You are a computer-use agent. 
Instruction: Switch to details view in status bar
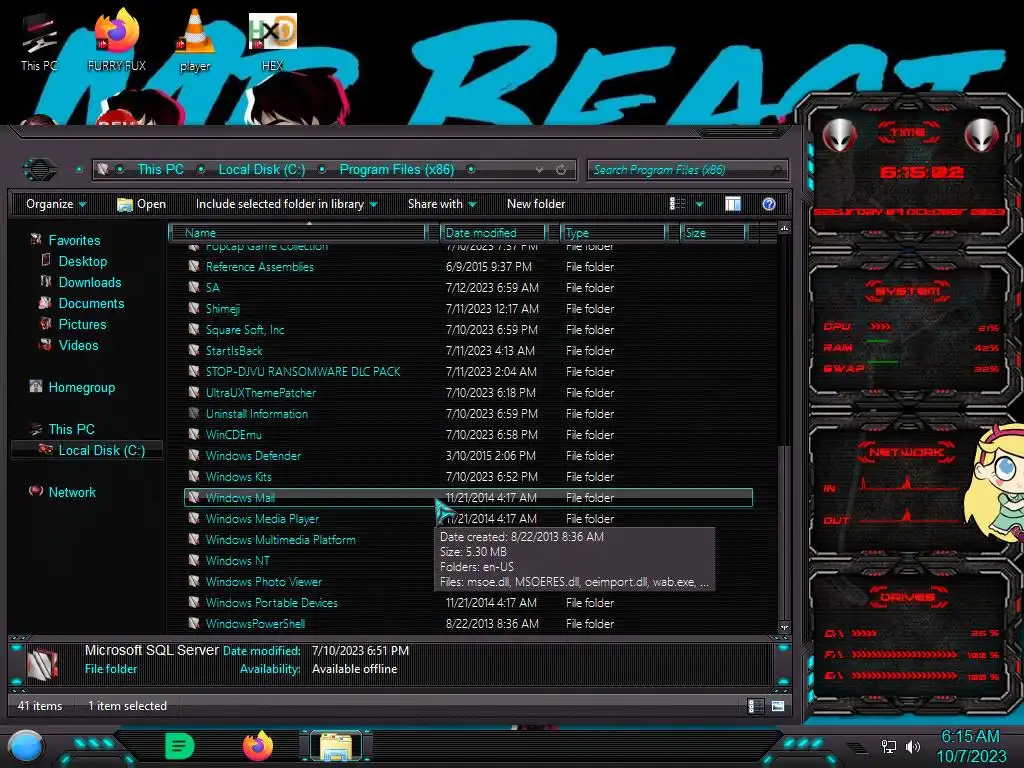pos(755,706)
